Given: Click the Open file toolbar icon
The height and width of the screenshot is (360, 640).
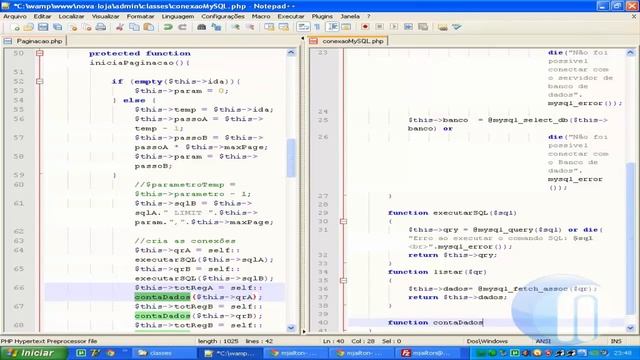Looking at the screenshot, I should pyautogui.click(x=29, y=27).
